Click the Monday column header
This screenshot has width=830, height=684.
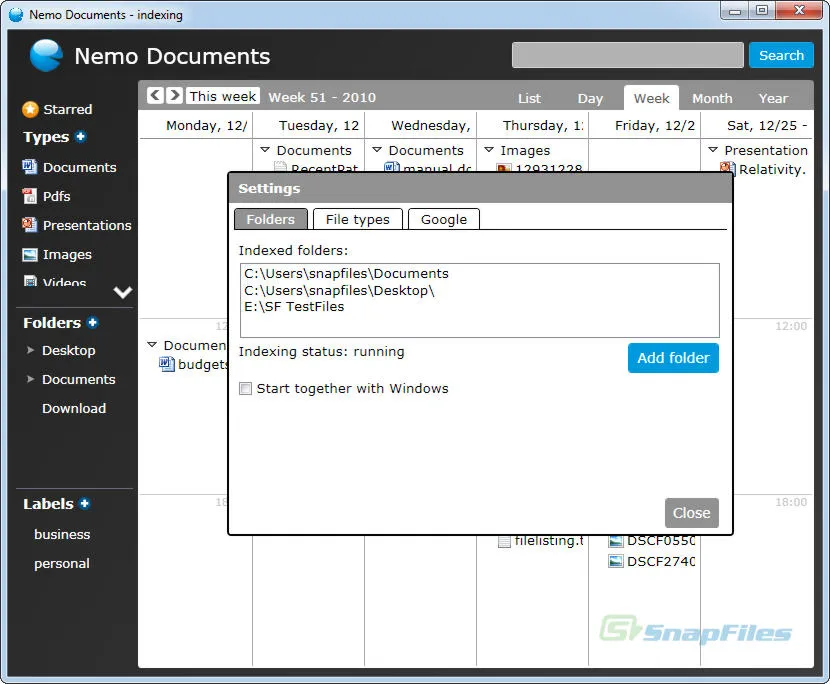pyautogui.click(x=196, y=125)
